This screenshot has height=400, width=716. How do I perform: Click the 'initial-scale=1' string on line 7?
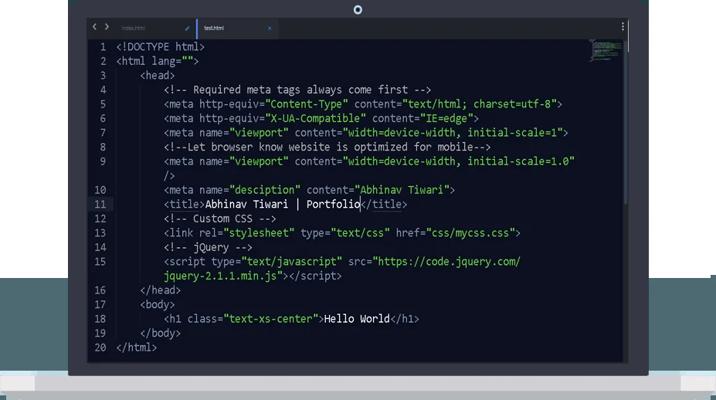tap(515, 133)
